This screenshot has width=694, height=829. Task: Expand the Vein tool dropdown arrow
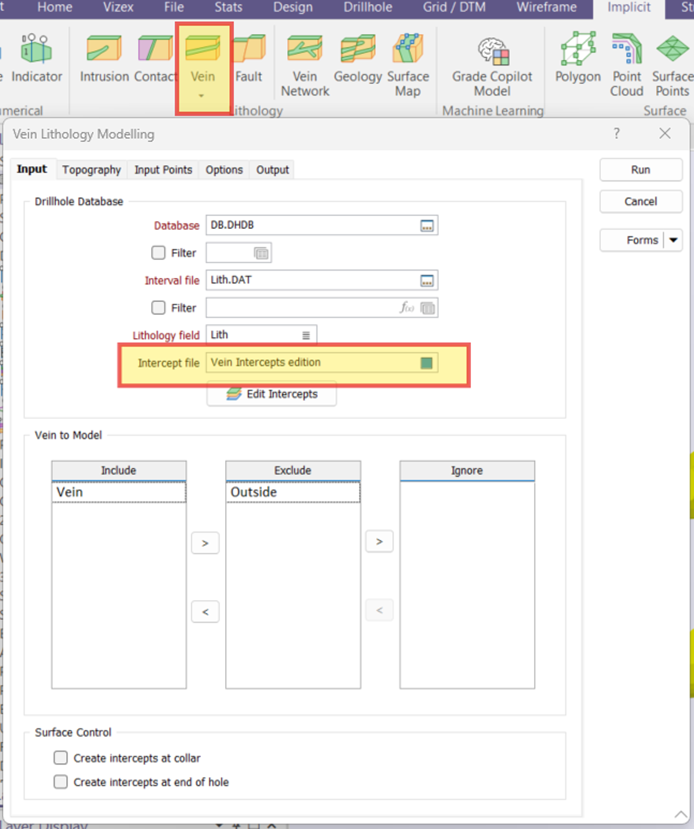pyautogui.click(x=203, y=96)
